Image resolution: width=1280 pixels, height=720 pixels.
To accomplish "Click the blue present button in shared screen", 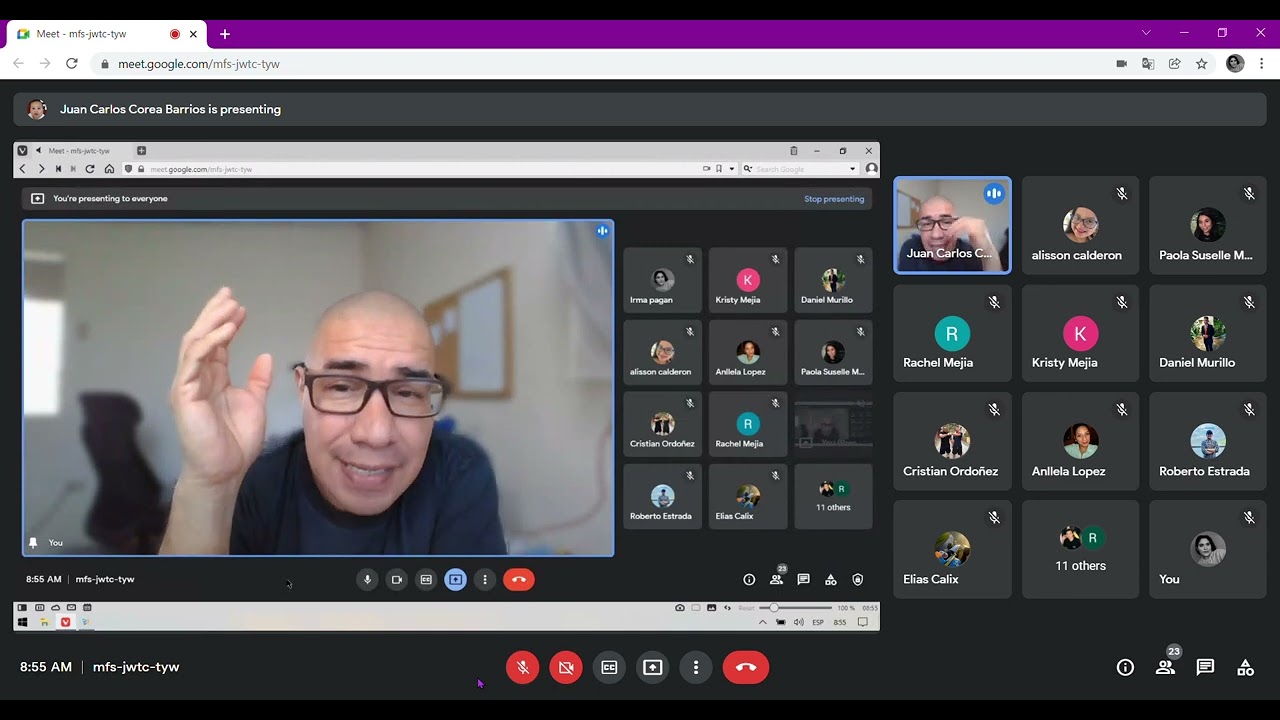I will pyautogui.click(x=455, y=579).
